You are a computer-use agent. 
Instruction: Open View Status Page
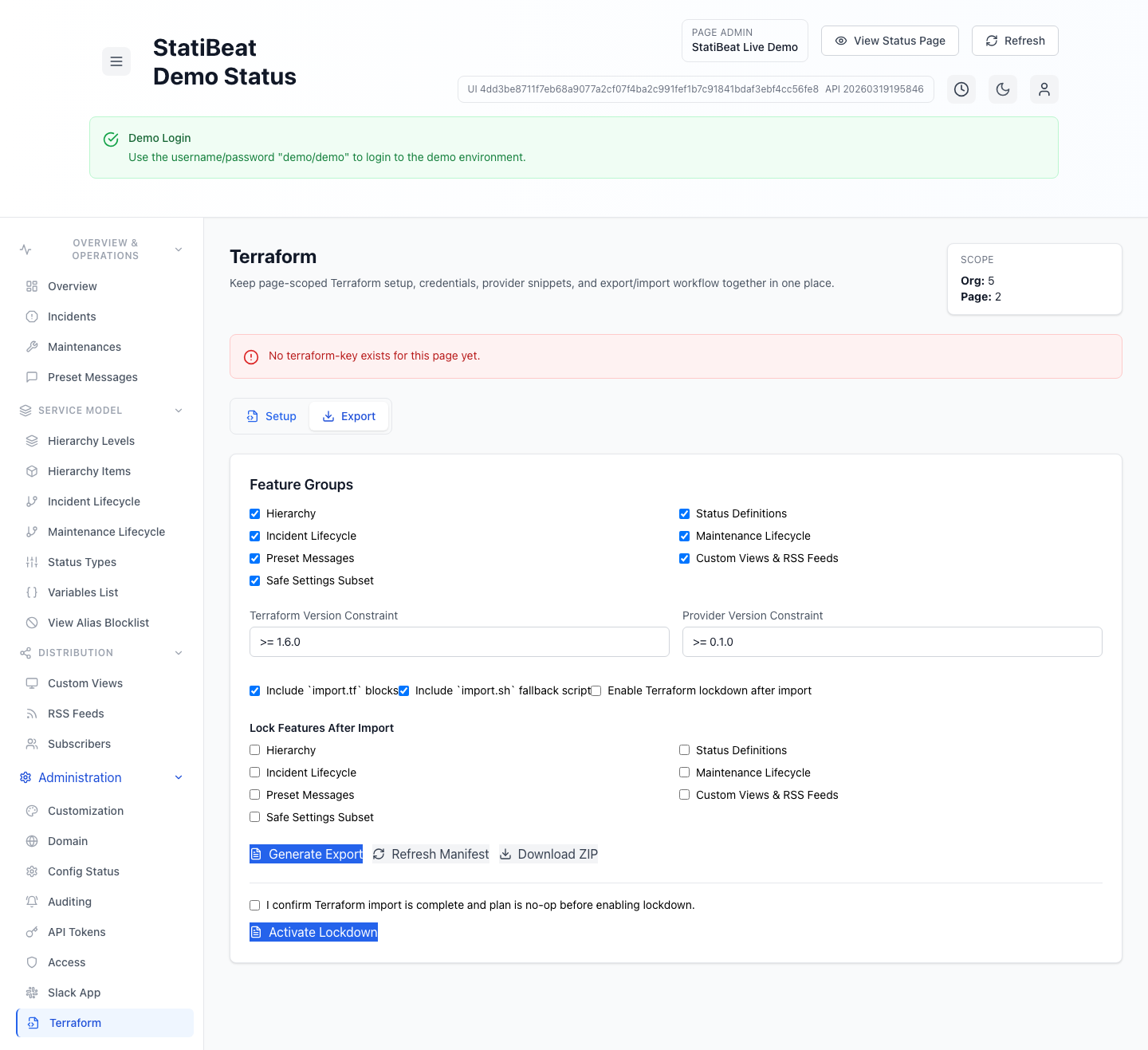point(890,40)
